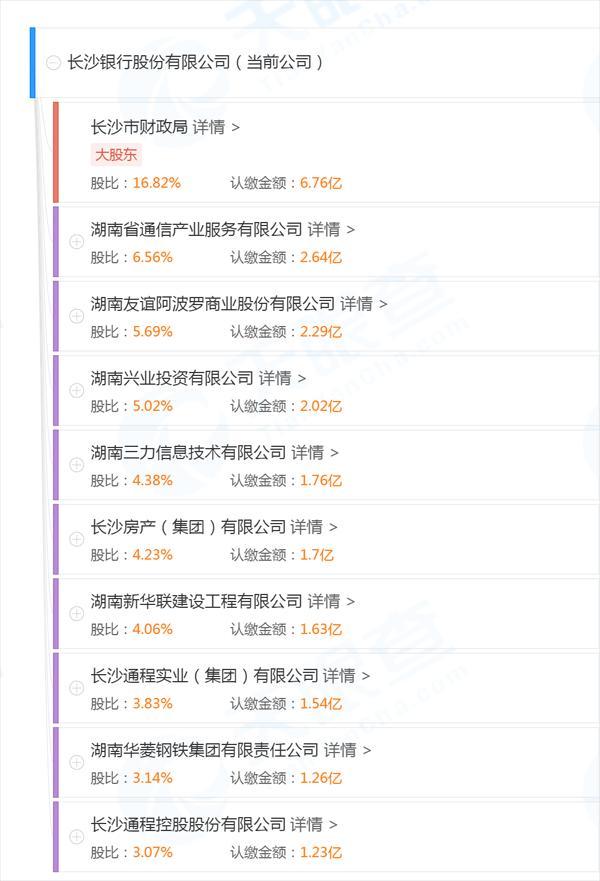
Task: Expand 长沙通程实业（集团）有限公司 node
Action: click(x=76, y=688)
